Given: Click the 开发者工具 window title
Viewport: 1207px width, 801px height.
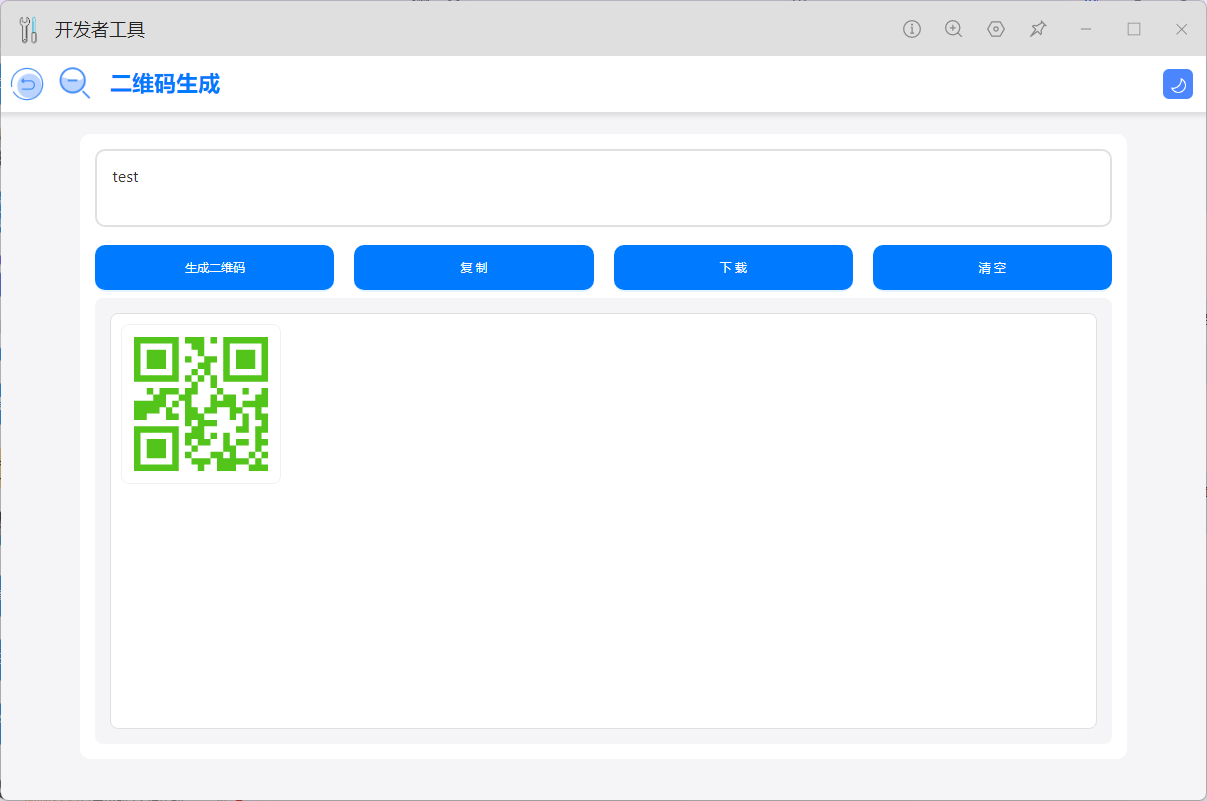Looking at the screenshot, I should [100, 30].
